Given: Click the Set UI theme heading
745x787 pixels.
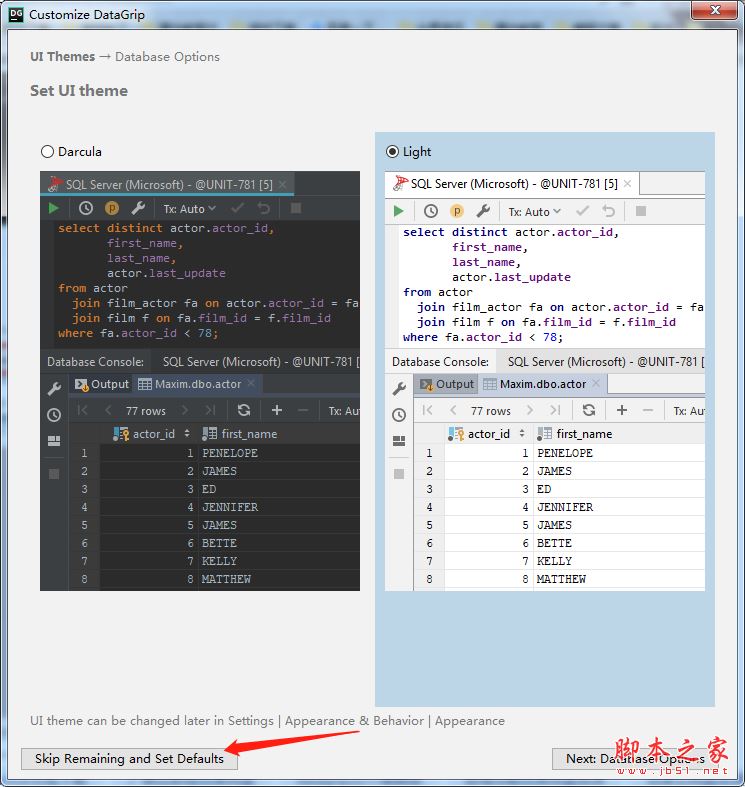Looking at the screenshot, I should [79, 91].
